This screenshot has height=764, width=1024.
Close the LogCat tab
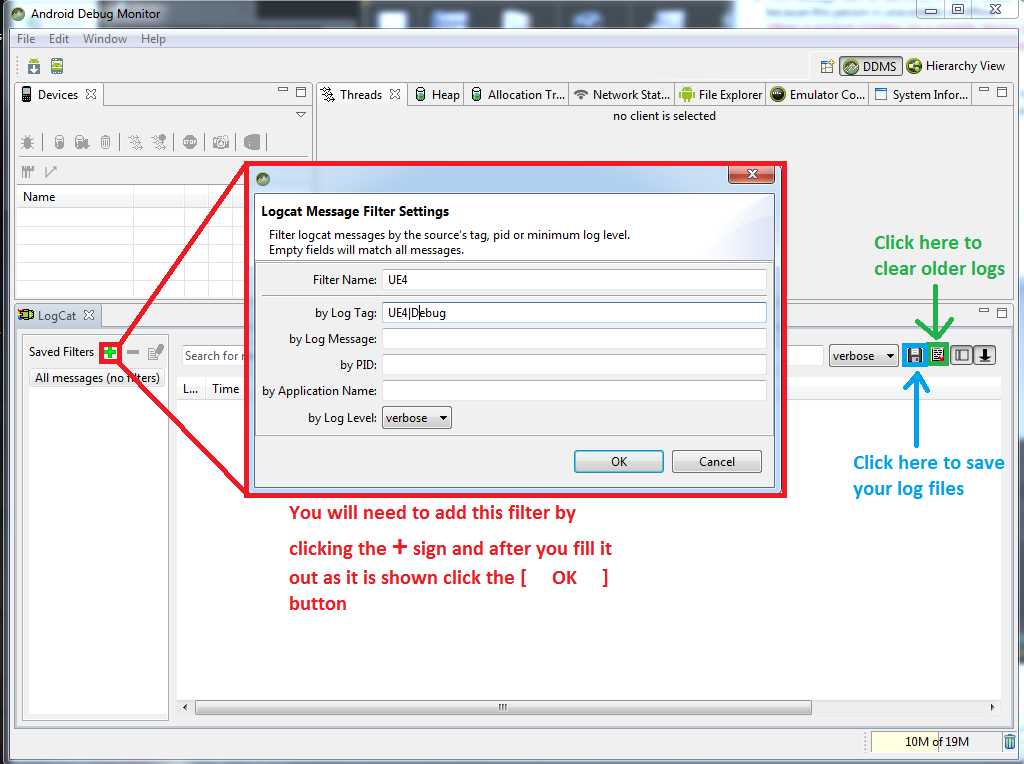(x=89, y=315)
